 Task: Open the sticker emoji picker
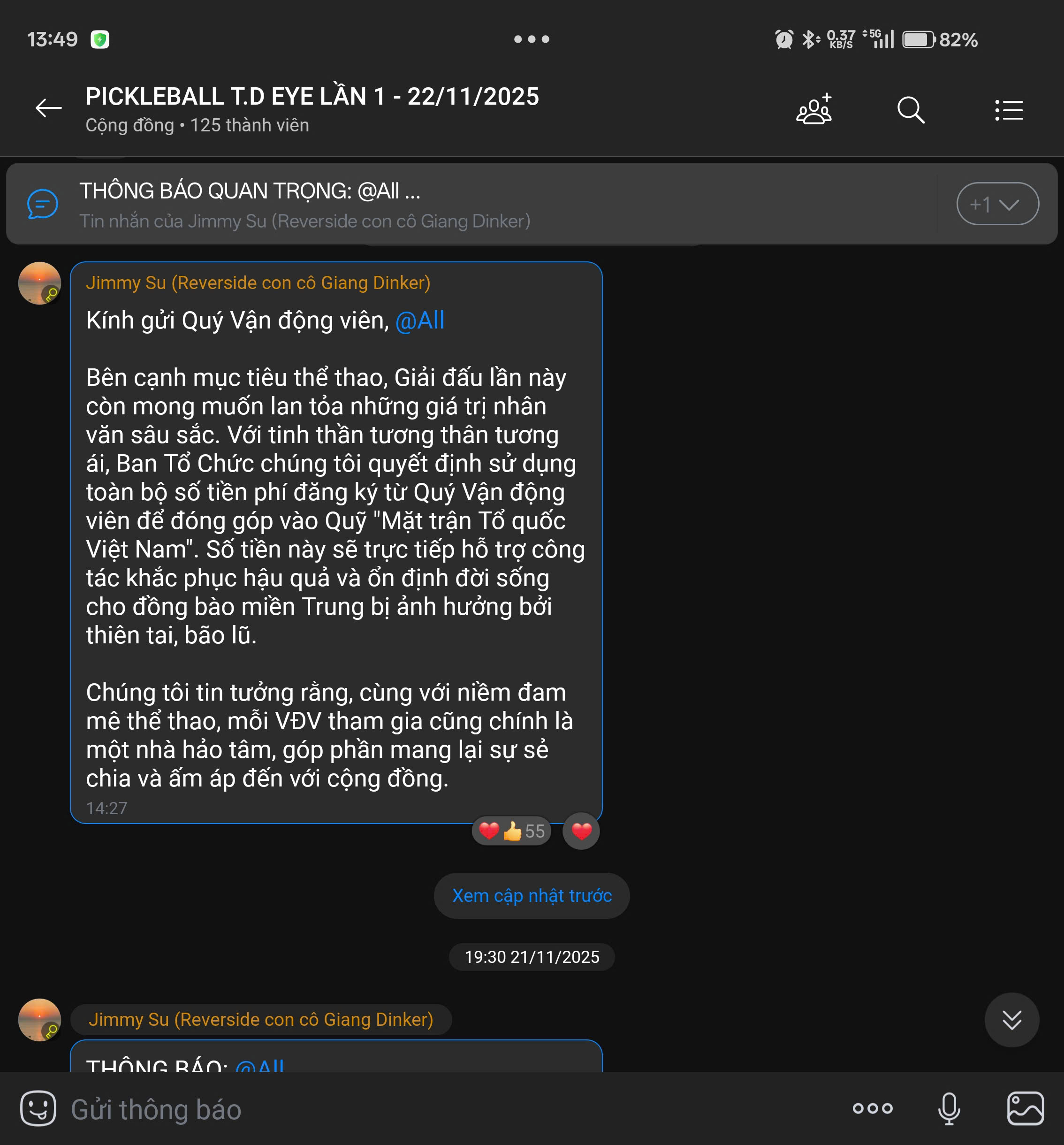[x=38, y=1108]
